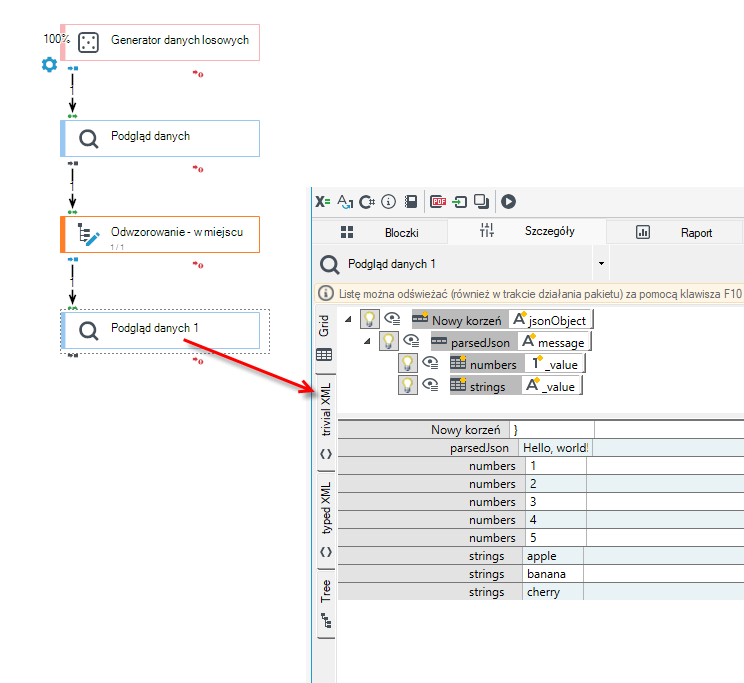Select the vertical typed XML view tab
Viewport: 744px width, 683px height.
[x=326, y=519]
